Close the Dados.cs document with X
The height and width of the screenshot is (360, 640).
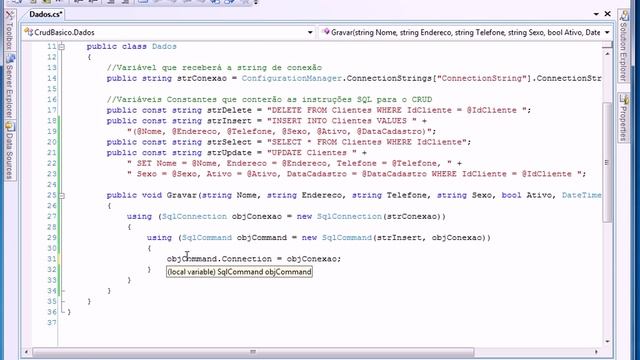point(607,14)
